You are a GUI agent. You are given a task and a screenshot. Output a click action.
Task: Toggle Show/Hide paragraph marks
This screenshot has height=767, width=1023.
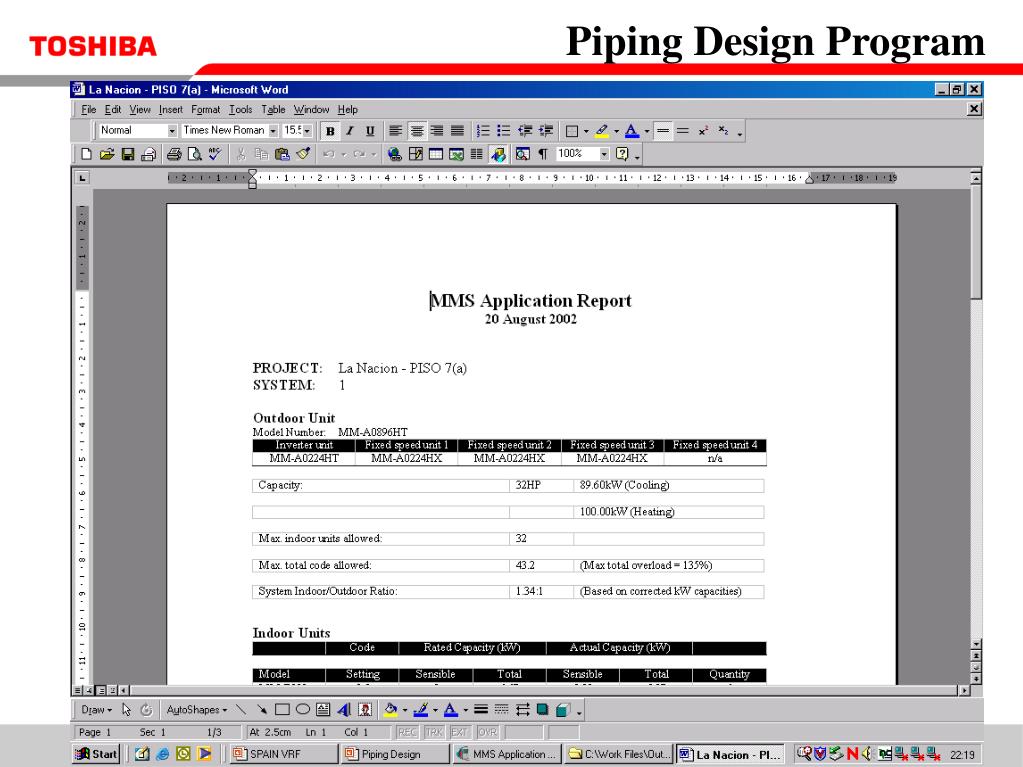point(543,154)
